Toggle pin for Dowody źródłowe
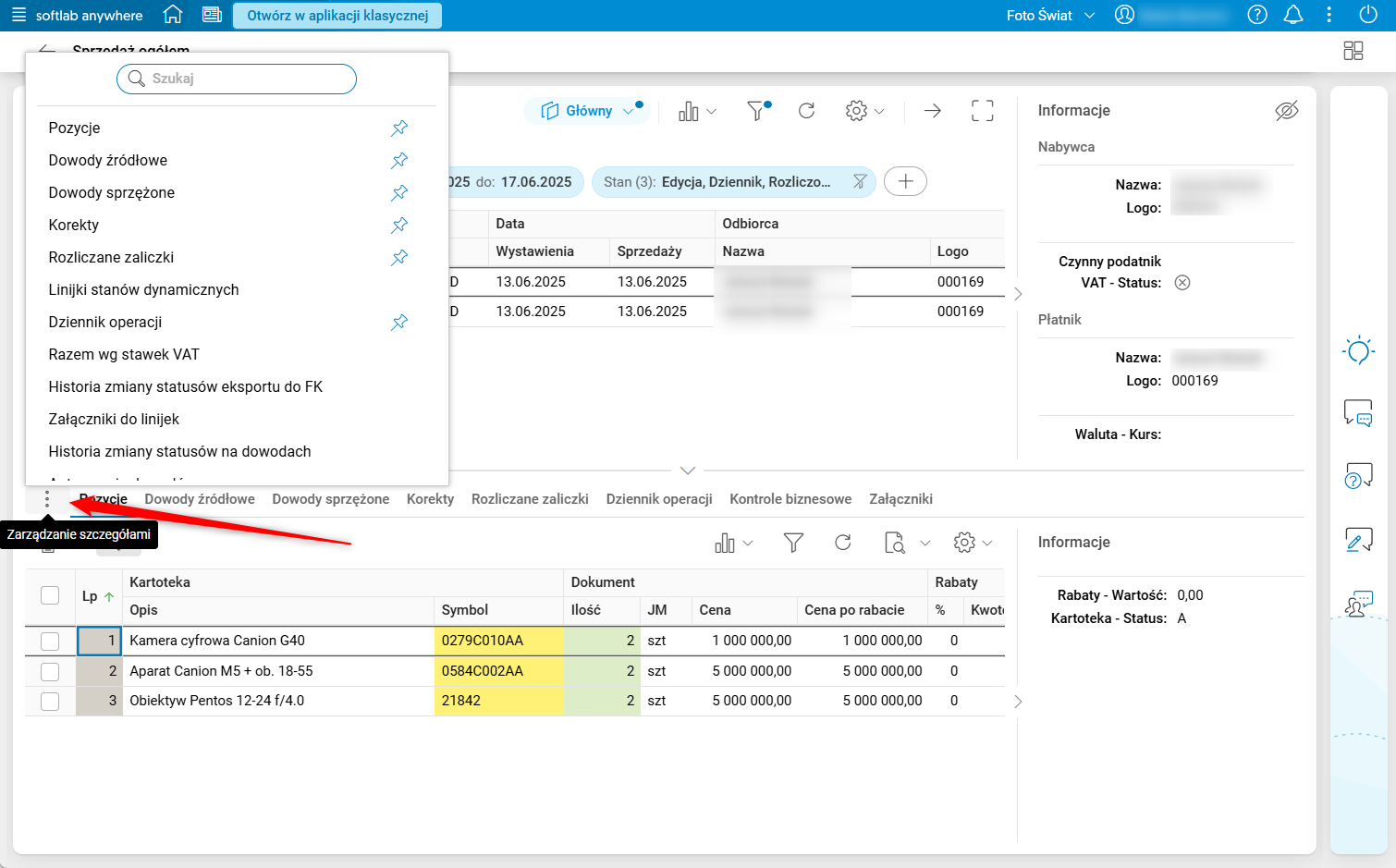1396x868 pixels. (x=399, y=161)
